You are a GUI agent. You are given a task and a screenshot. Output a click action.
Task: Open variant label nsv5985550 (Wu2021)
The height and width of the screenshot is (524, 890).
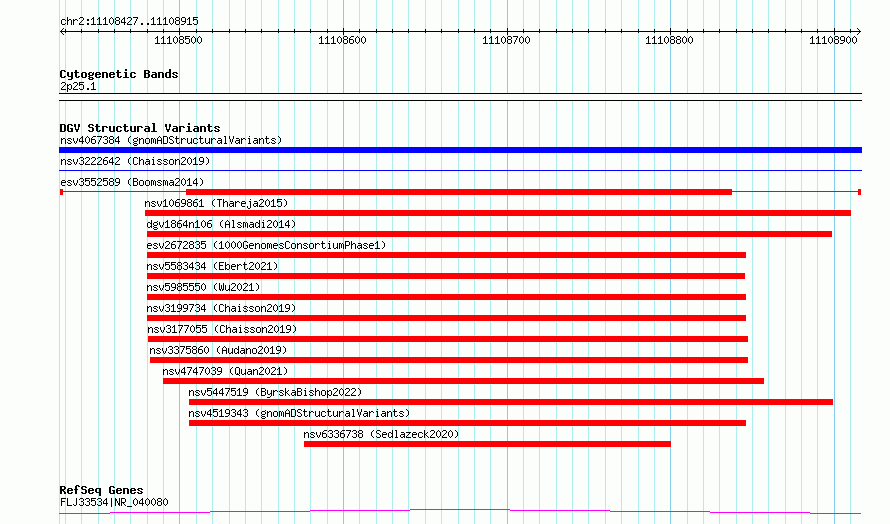[x=203, y=287]
